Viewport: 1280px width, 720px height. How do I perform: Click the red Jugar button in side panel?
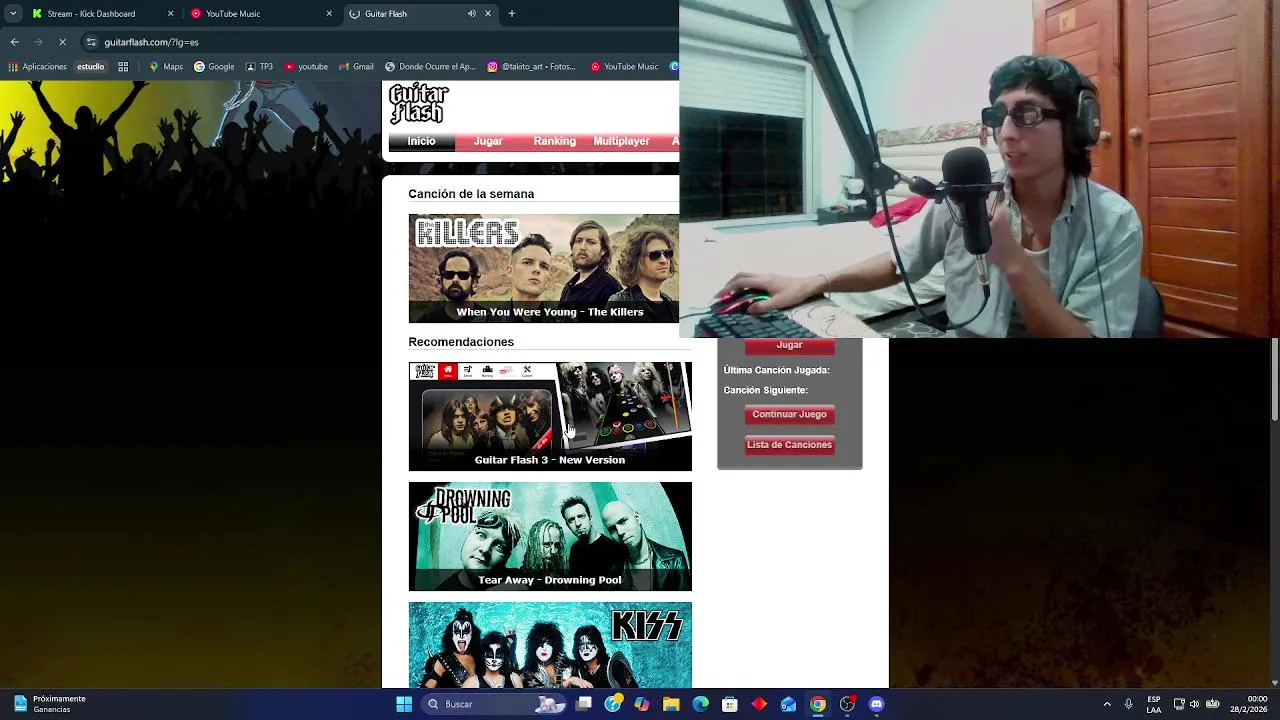coord(789,345)
